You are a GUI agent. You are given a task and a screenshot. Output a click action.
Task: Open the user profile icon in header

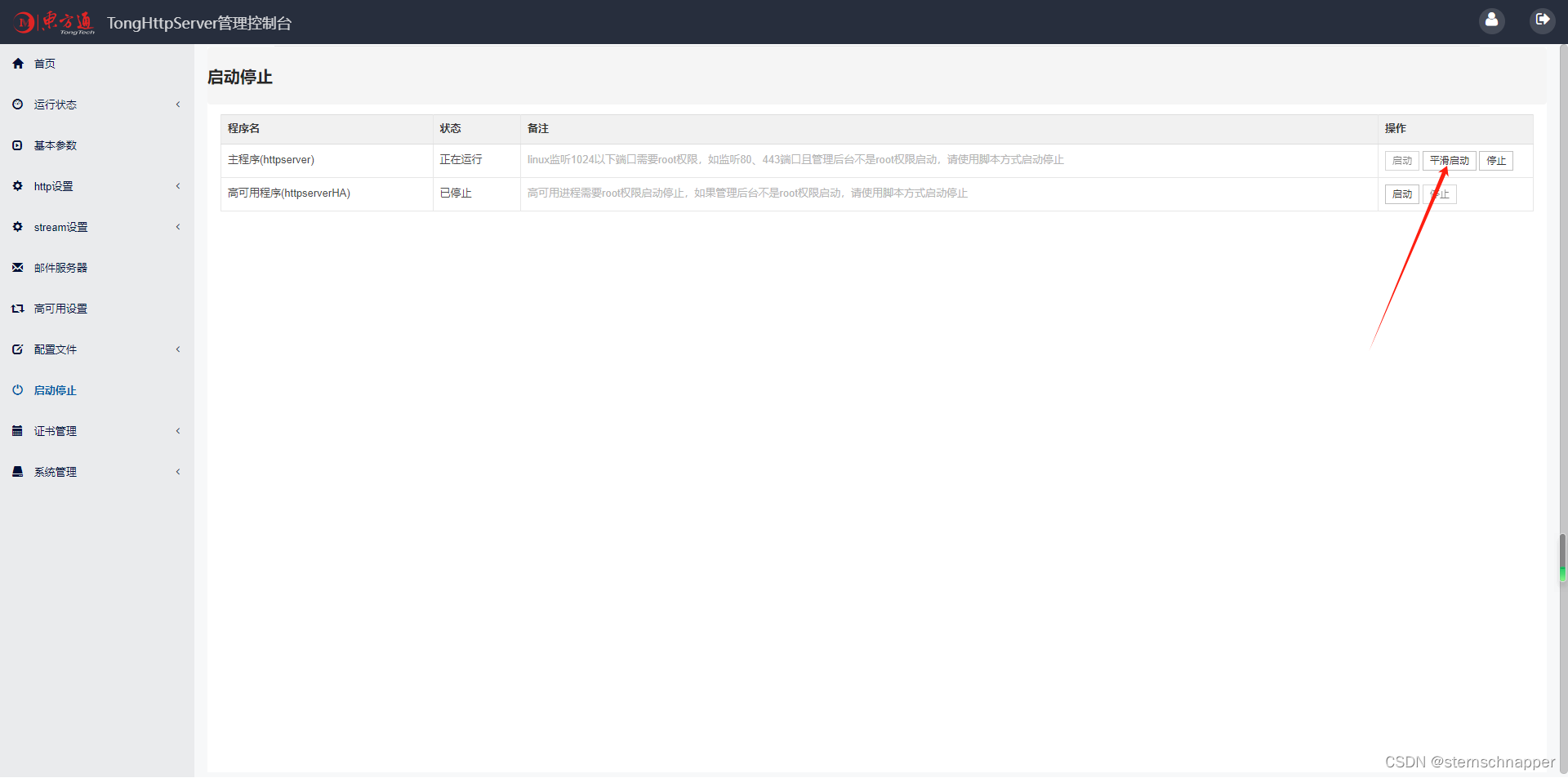click(x=1491, y=20)
